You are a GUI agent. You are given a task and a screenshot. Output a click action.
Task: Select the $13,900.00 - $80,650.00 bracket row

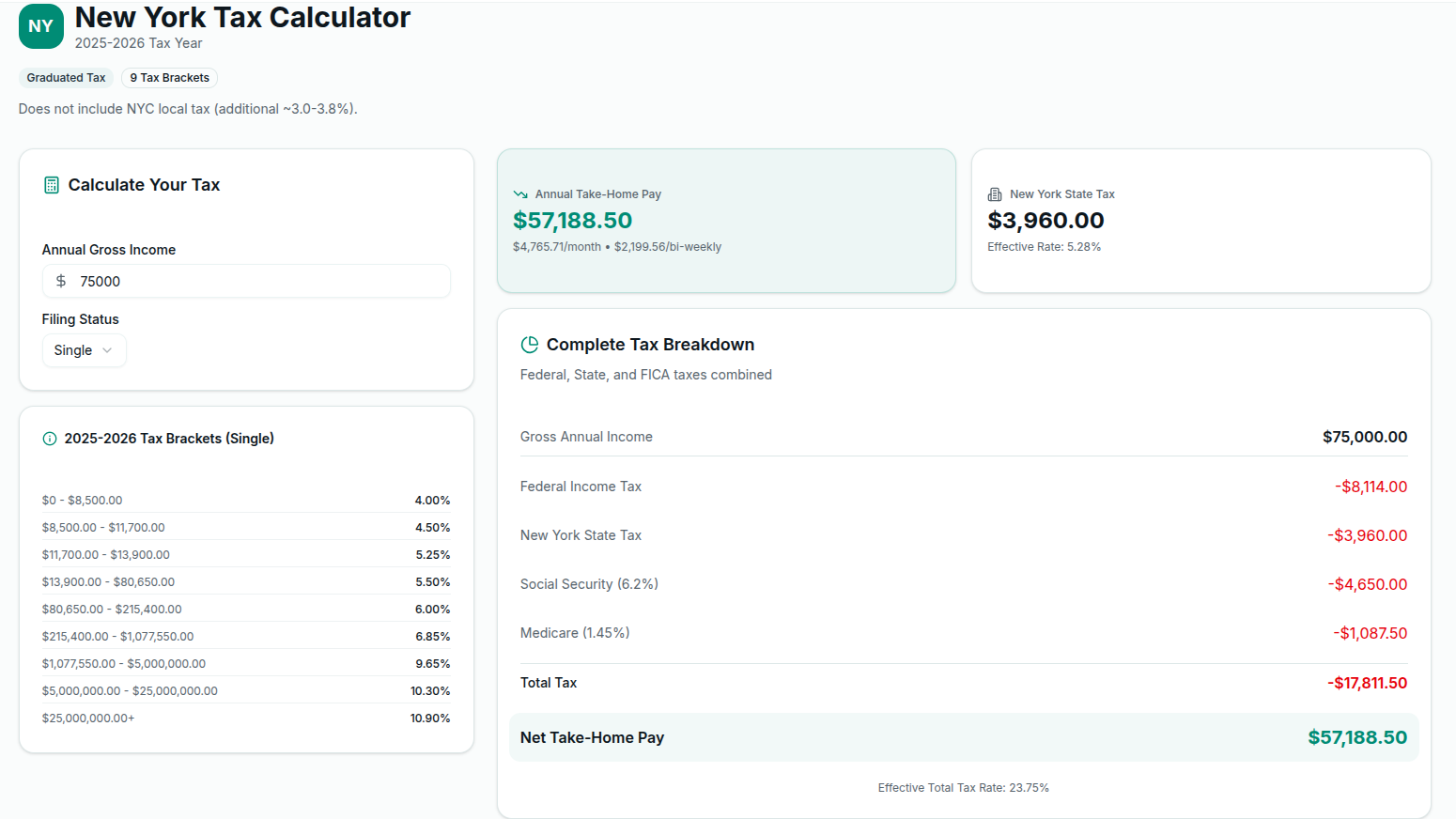coord(246,582)
